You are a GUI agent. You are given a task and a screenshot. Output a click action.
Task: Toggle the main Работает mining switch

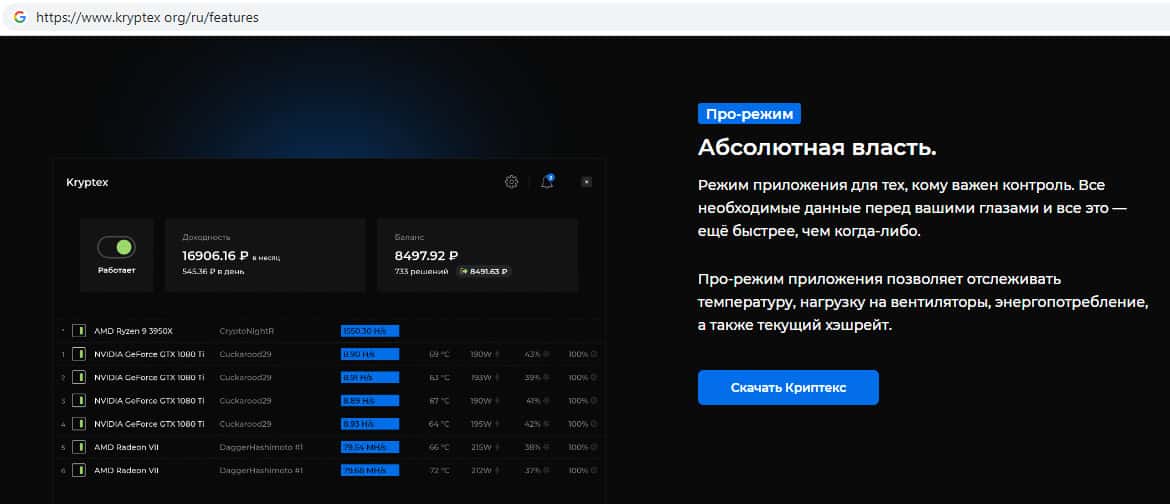116,247
